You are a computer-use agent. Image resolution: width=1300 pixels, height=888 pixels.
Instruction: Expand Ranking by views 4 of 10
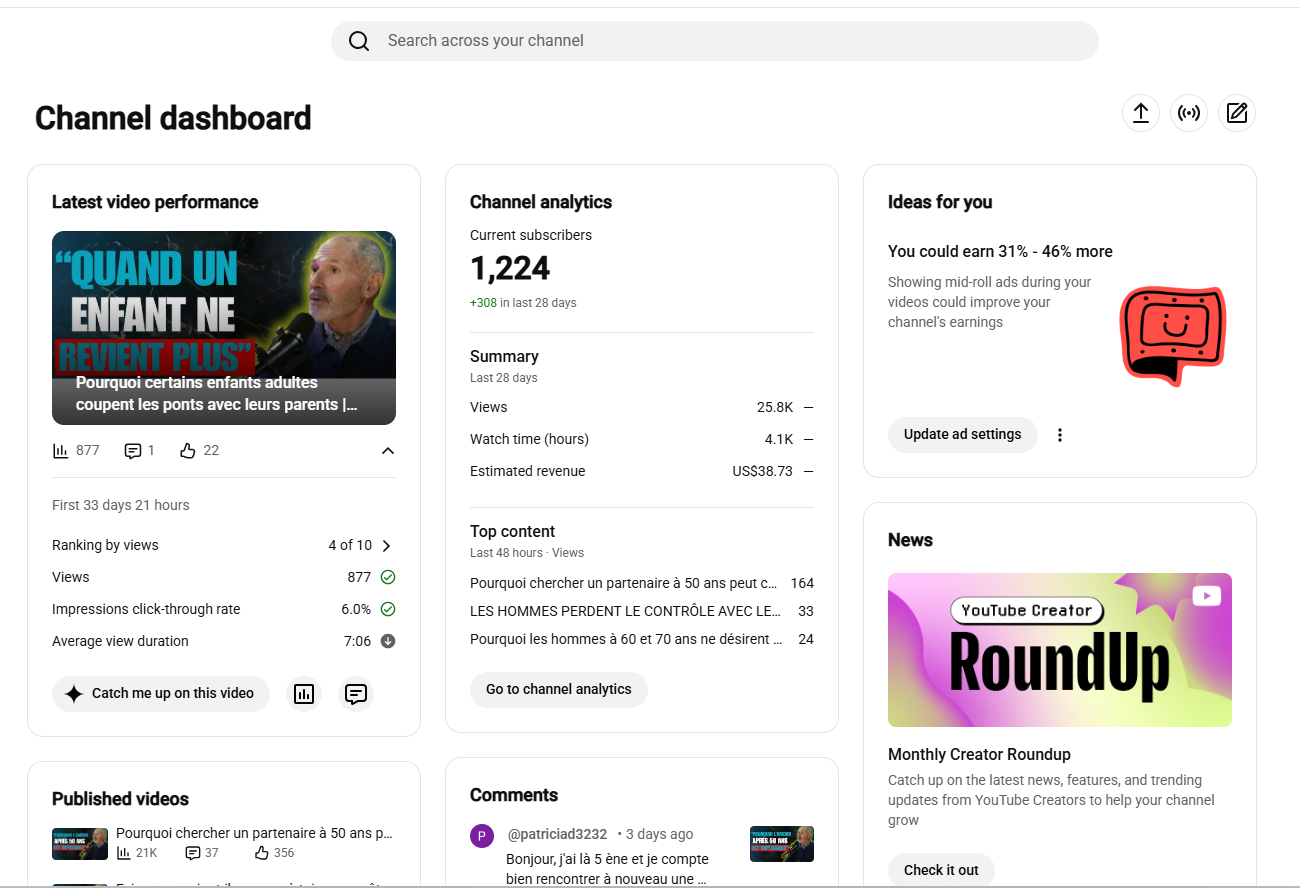(387, 545)
